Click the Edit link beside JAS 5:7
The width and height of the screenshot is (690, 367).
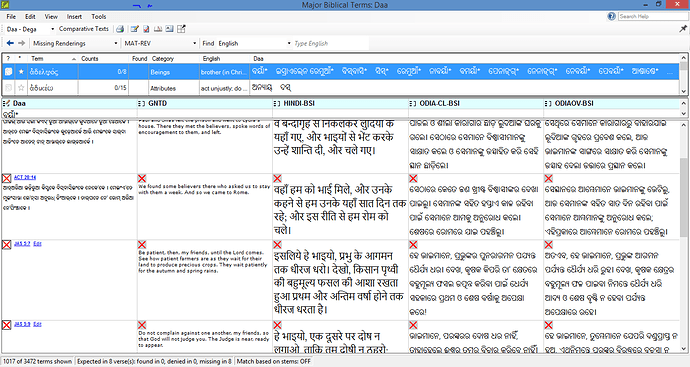(x=37, y=243)
